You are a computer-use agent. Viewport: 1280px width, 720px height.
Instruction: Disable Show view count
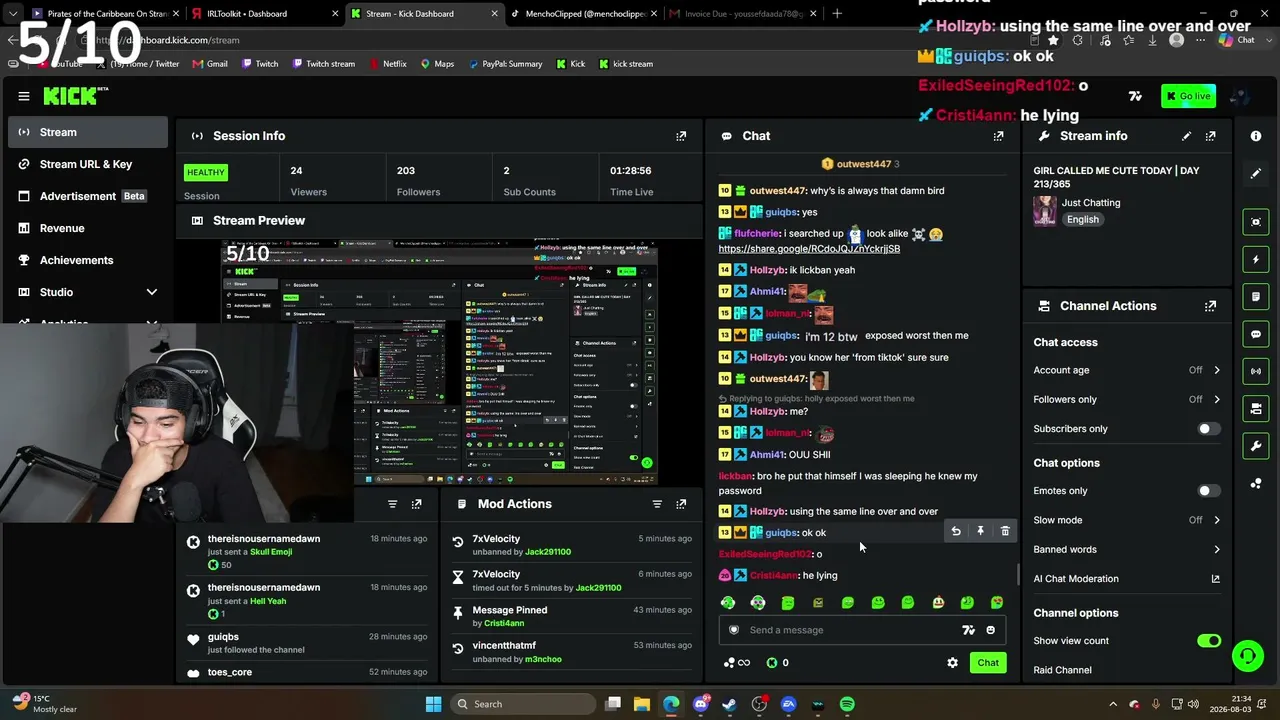1209,641
